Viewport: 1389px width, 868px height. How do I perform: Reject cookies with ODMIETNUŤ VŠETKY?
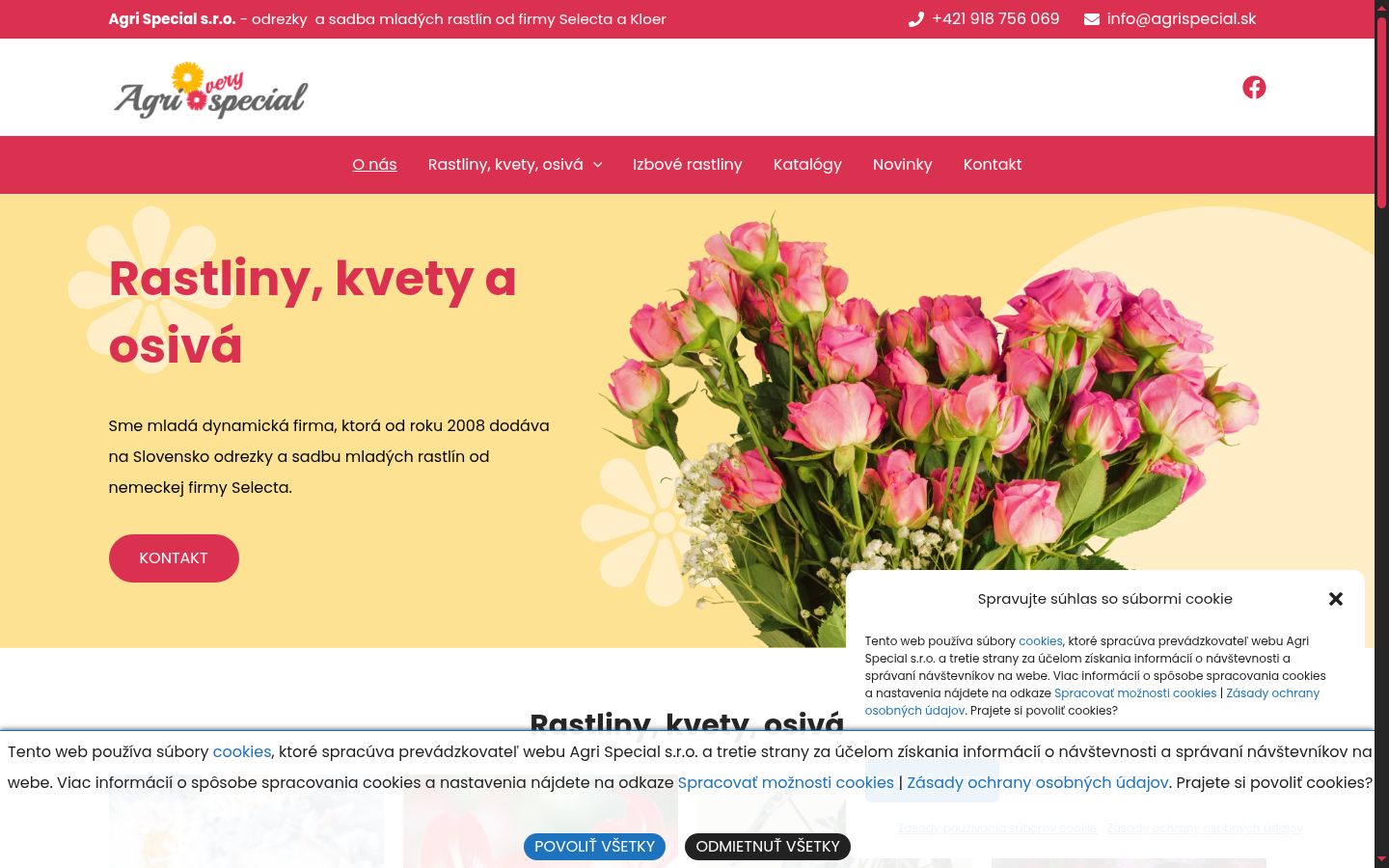[x=768, y=847]
